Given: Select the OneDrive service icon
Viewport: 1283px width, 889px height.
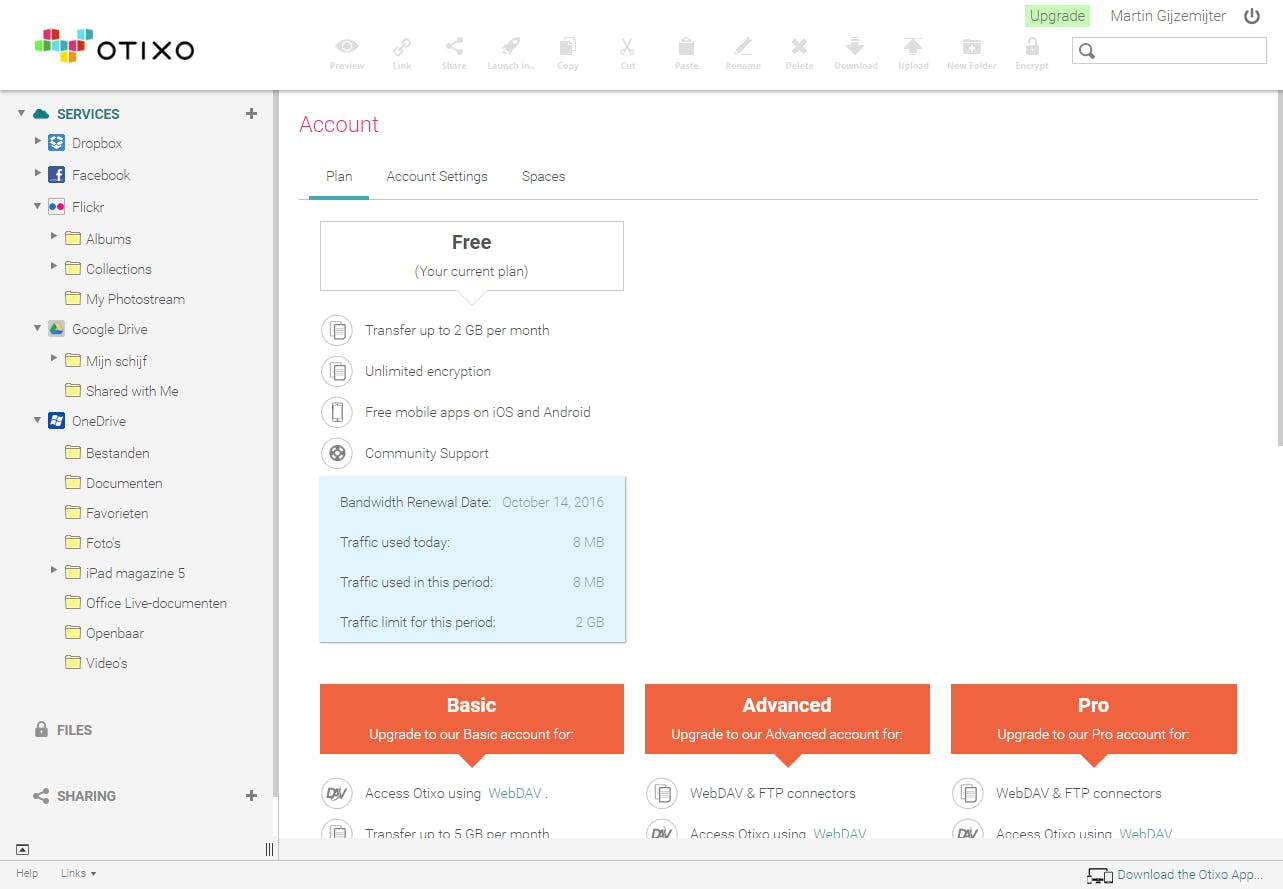Looking at the screenshot, I should [x=57, y=421].
